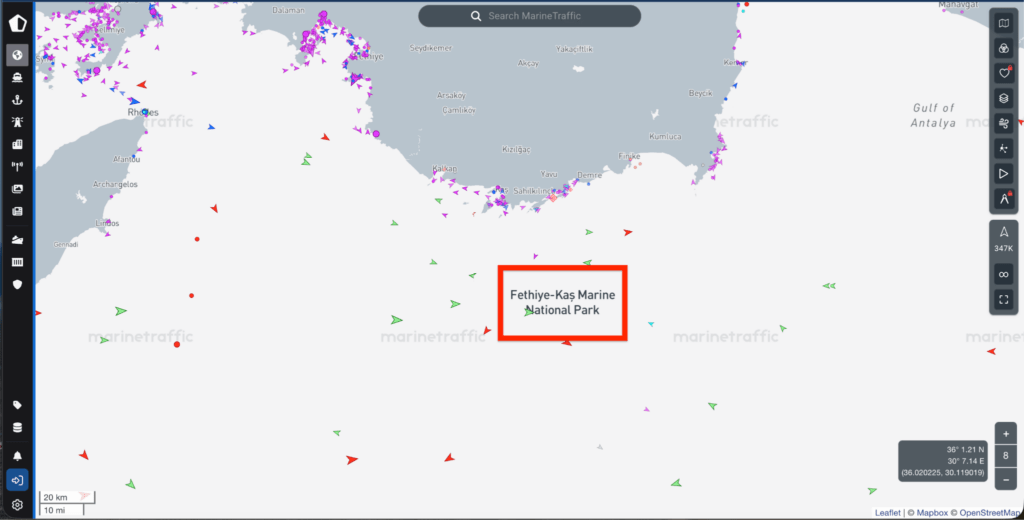Image resolution: width=1024 pixels, height=520 pixels.
Task: Open the map type selector
Action: point(1004,24)
